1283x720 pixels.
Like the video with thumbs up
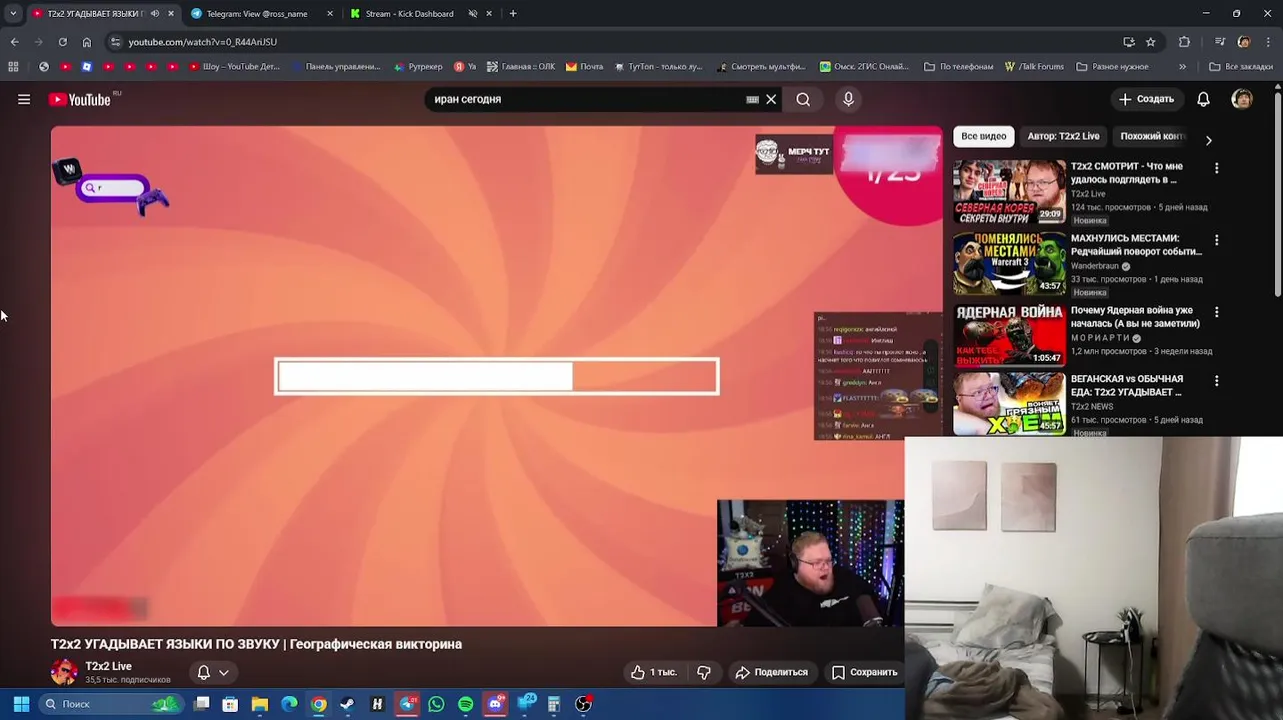tap(653, 672)
